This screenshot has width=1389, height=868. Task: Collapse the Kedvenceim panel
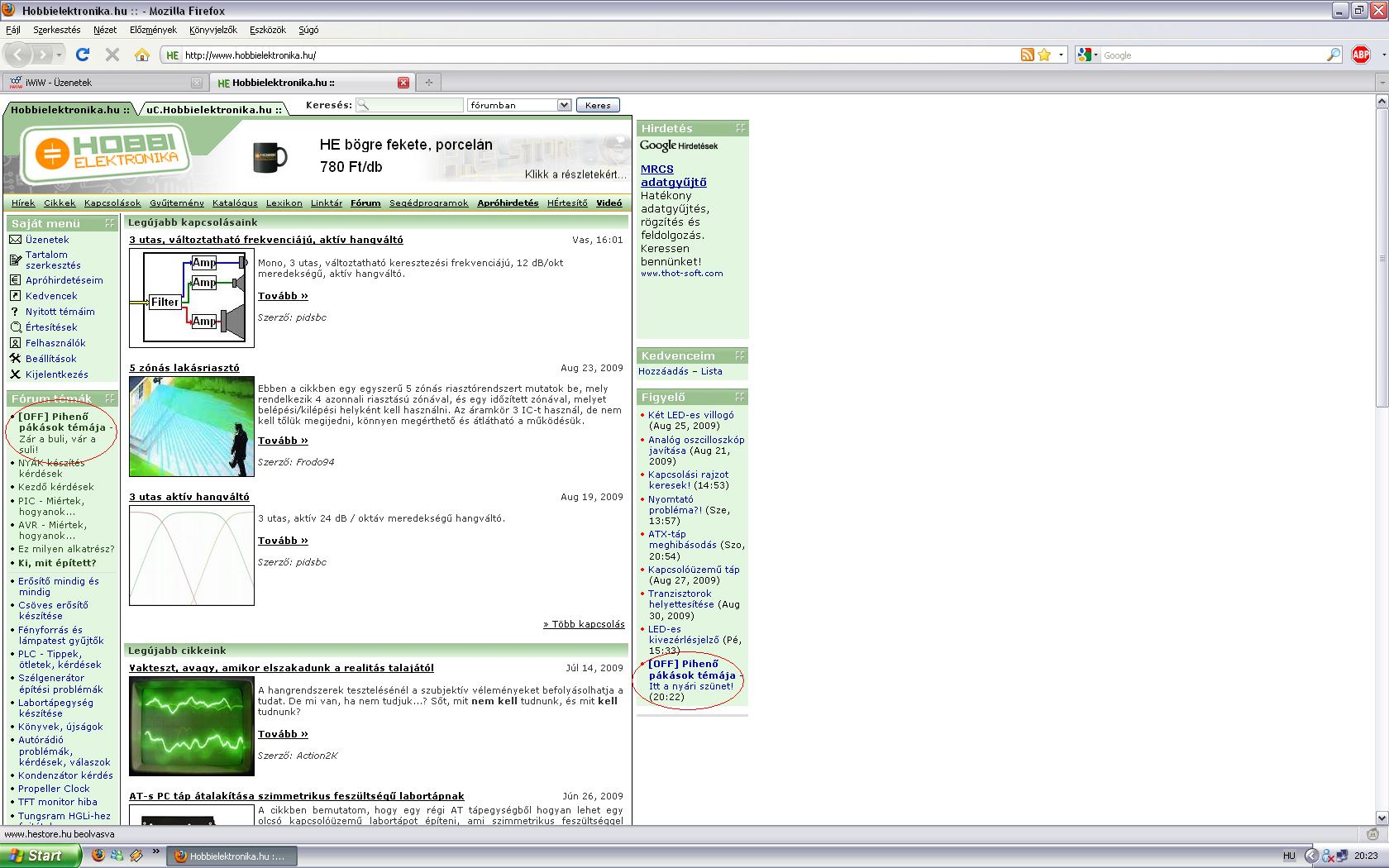tap(740, 355)
